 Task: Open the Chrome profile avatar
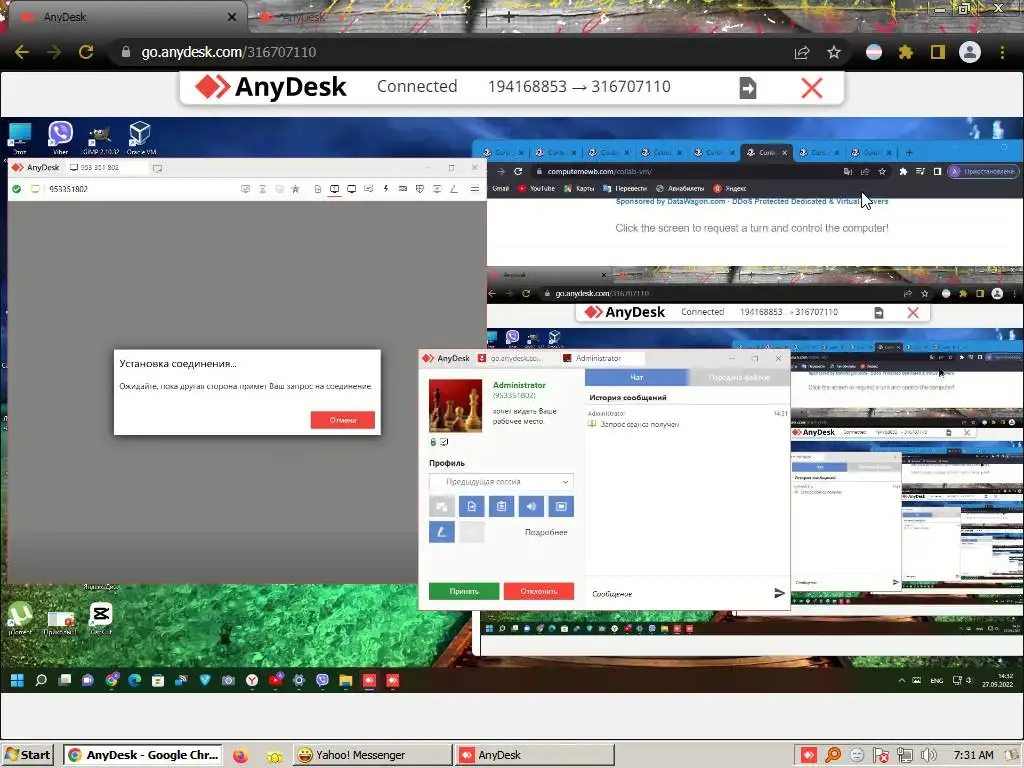coord(970,52)
